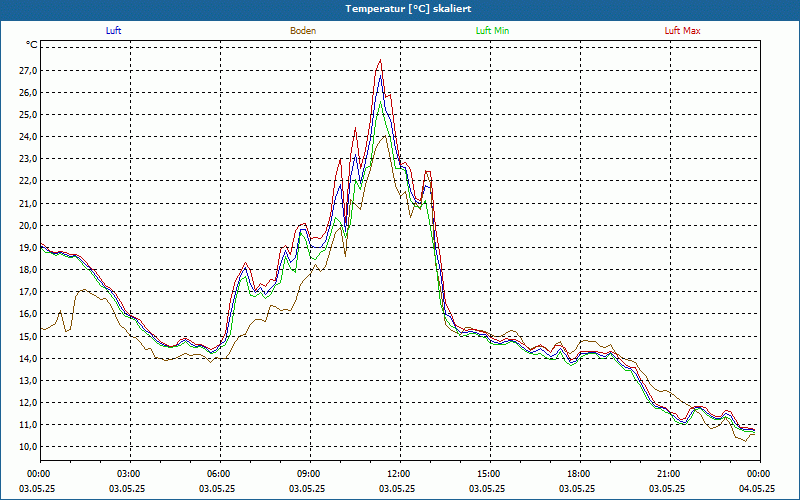The width and height of the screenshot is (800, 500).
Task: Click the '17,0' y-axis value
Action: 28,292
